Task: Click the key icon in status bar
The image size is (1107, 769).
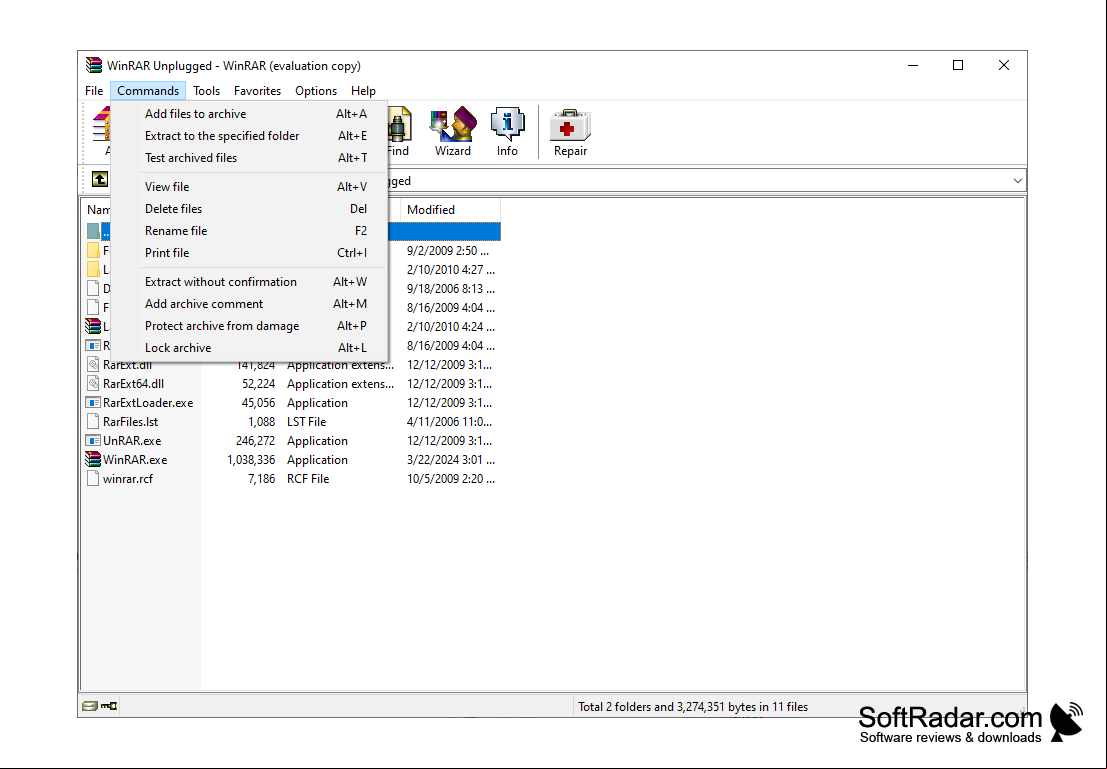Action: pos(109,705)
